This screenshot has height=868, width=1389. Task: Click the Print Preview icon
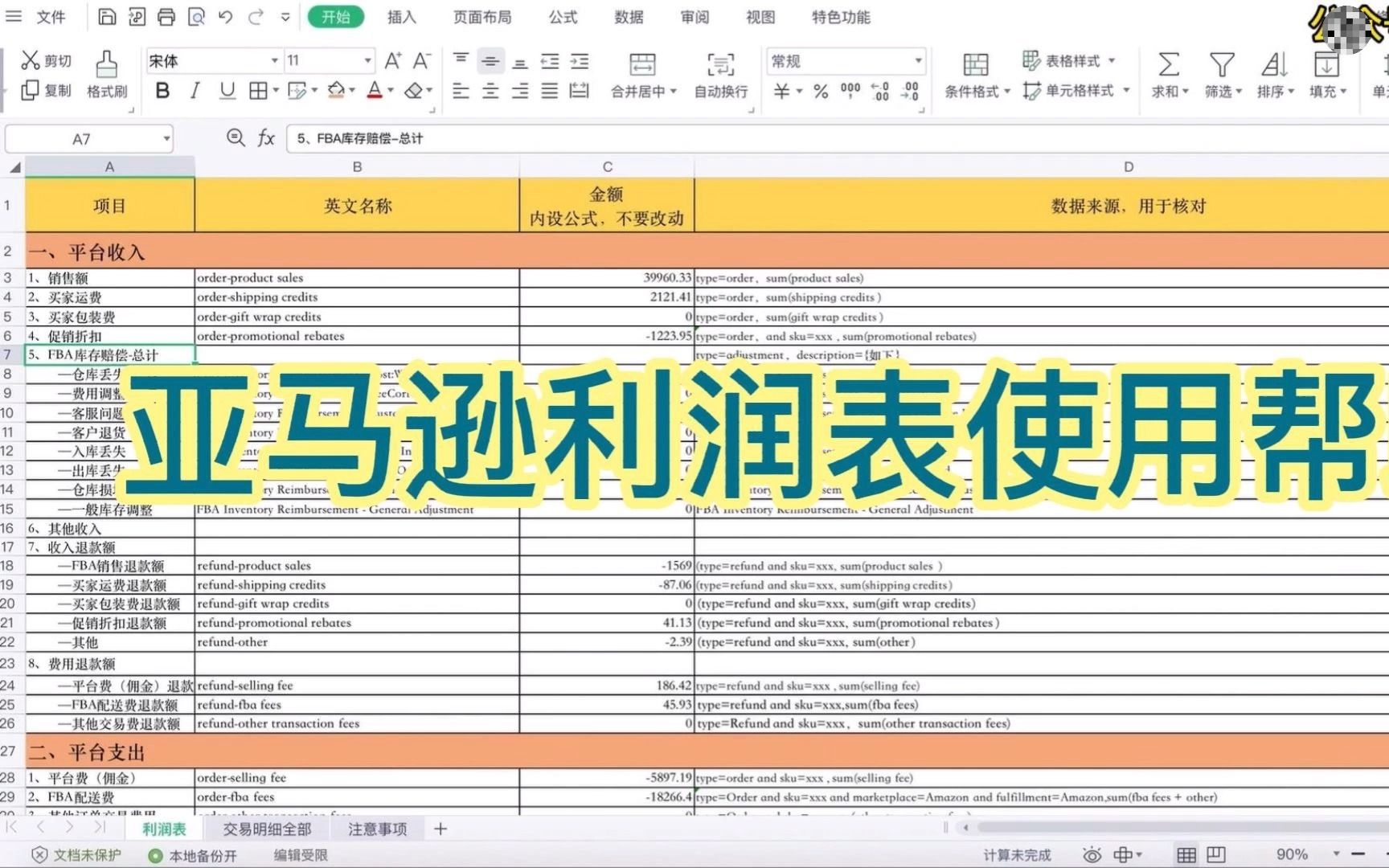point(196,16)
